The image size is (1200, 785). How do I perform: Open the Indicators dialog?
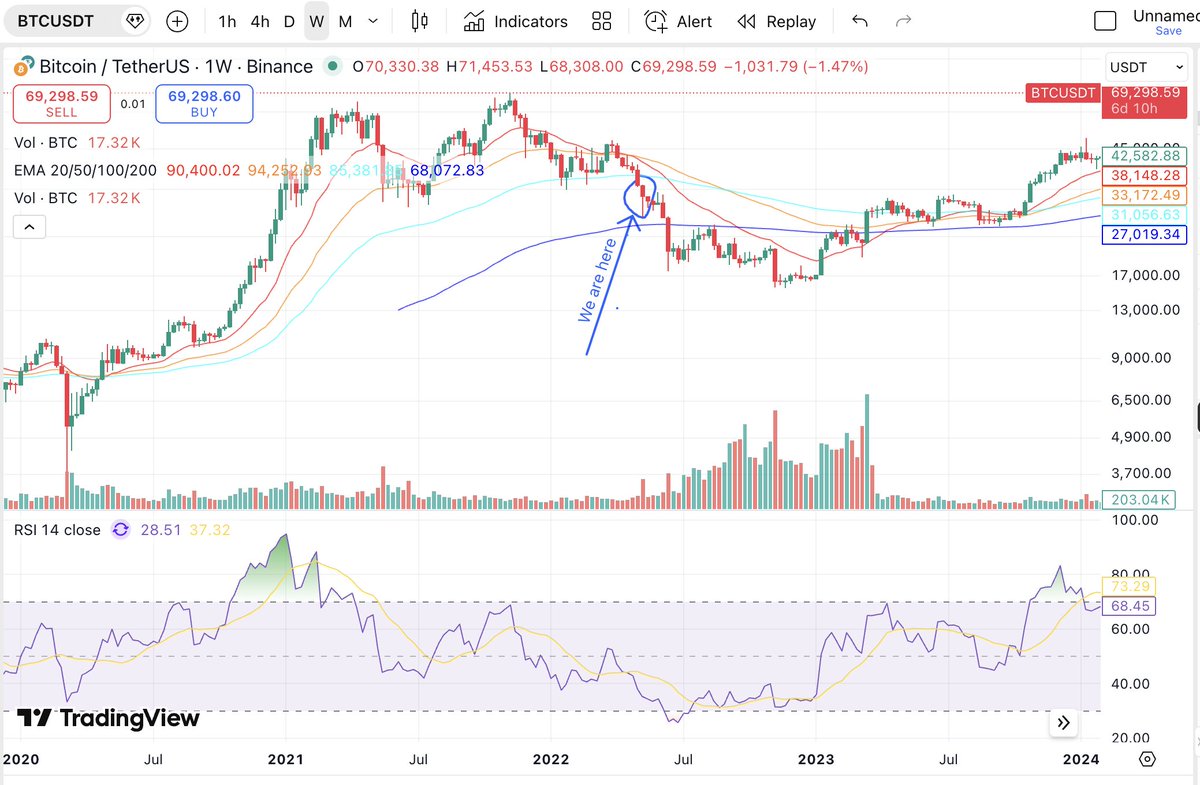tap(516, 21)
